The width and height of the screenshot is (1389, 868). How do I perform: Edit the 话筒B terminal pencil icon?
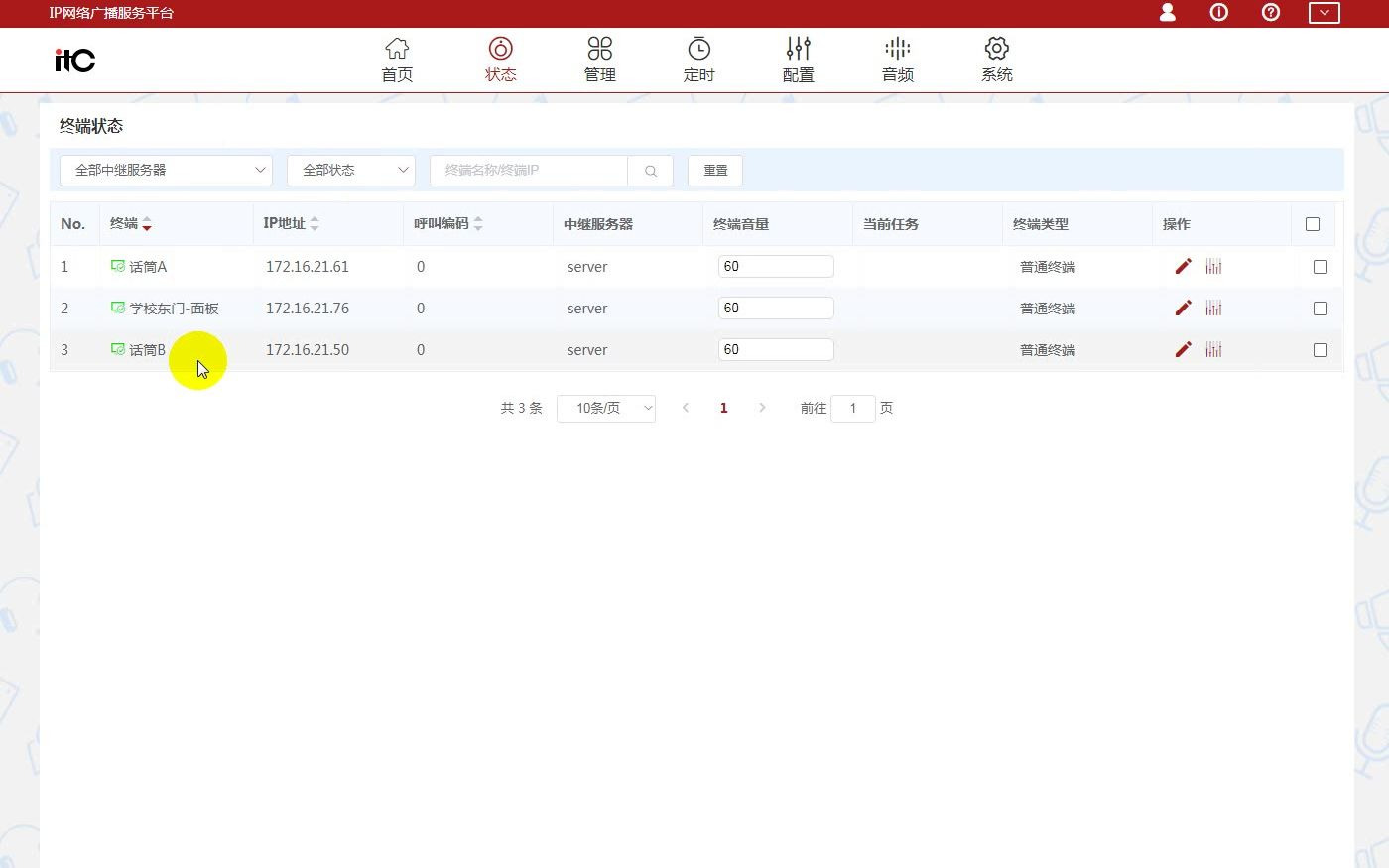click(x=1183, y=349)
